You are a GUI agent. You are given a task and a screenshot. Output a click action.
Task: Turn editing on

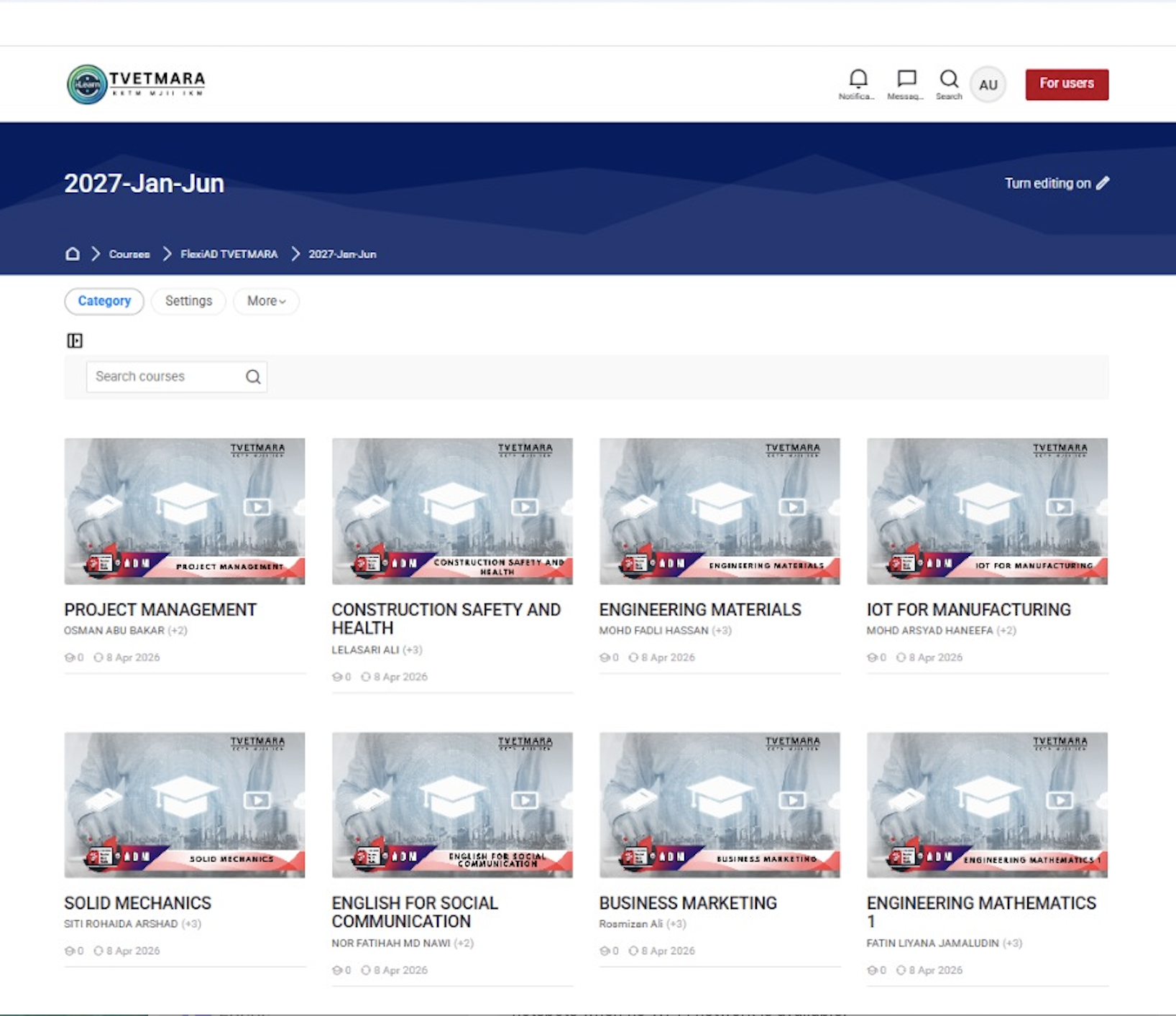1057,183
